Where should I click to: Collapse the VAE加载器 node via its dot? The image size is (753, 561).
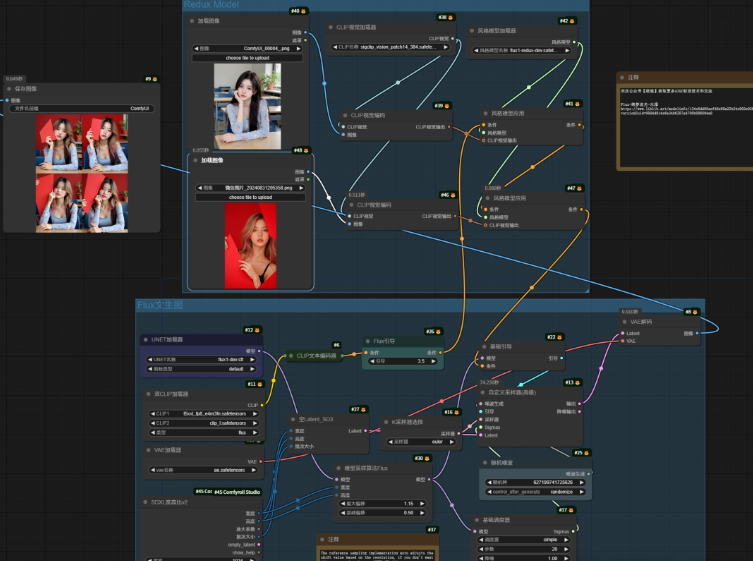pos(148,450)
